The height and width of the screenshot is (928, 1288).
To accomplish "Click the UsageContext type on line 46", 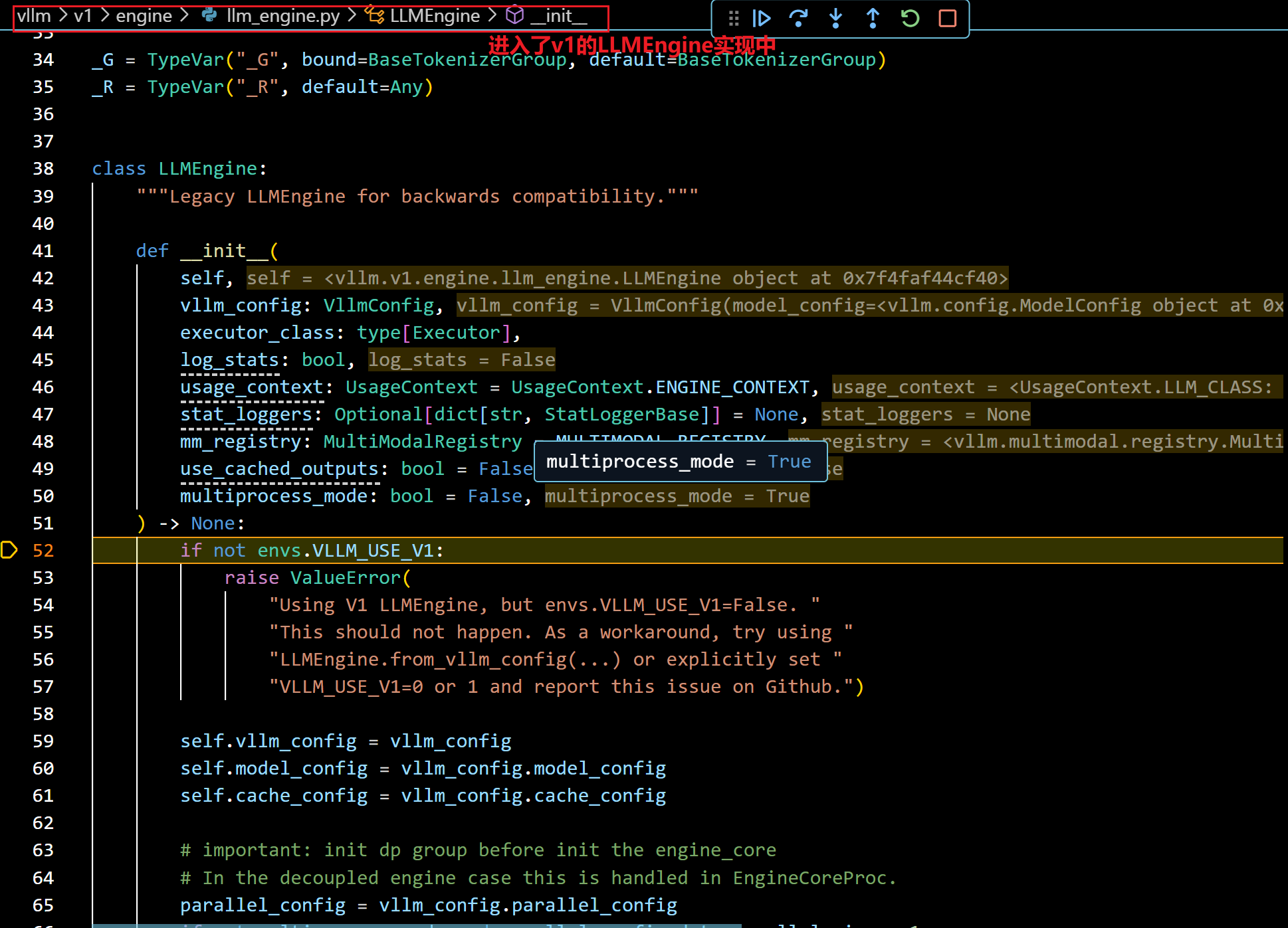I will 411,387.
